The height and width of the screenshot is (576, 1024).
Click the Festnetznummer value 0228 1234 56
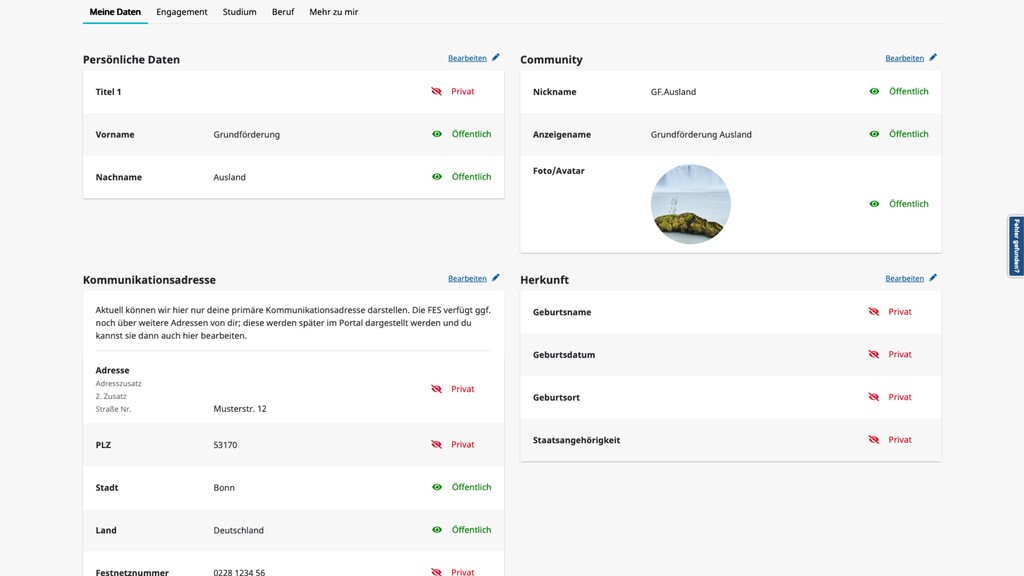point(239,572)
